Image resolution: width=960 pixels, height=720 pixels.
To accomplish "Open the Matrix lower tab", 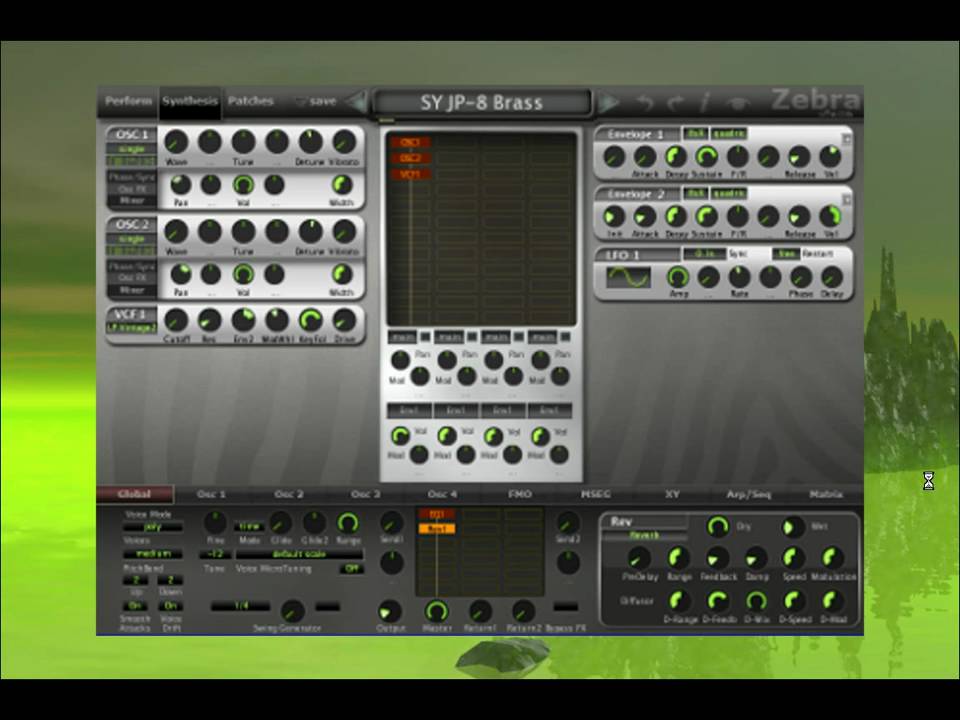I will [826, 494].
